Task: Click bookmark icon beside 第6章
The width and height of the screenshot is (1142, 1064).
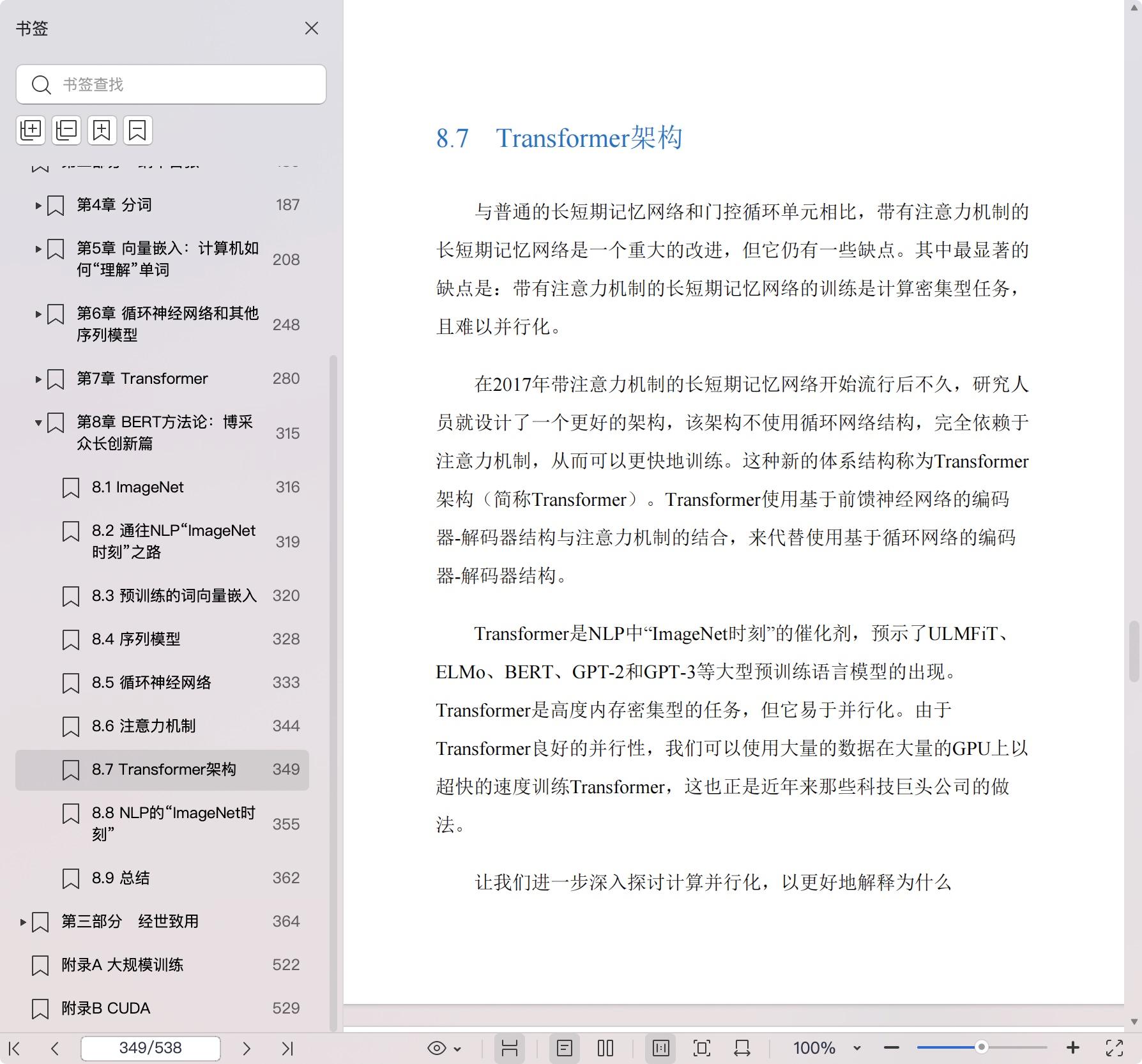Action: coord(56,314)
